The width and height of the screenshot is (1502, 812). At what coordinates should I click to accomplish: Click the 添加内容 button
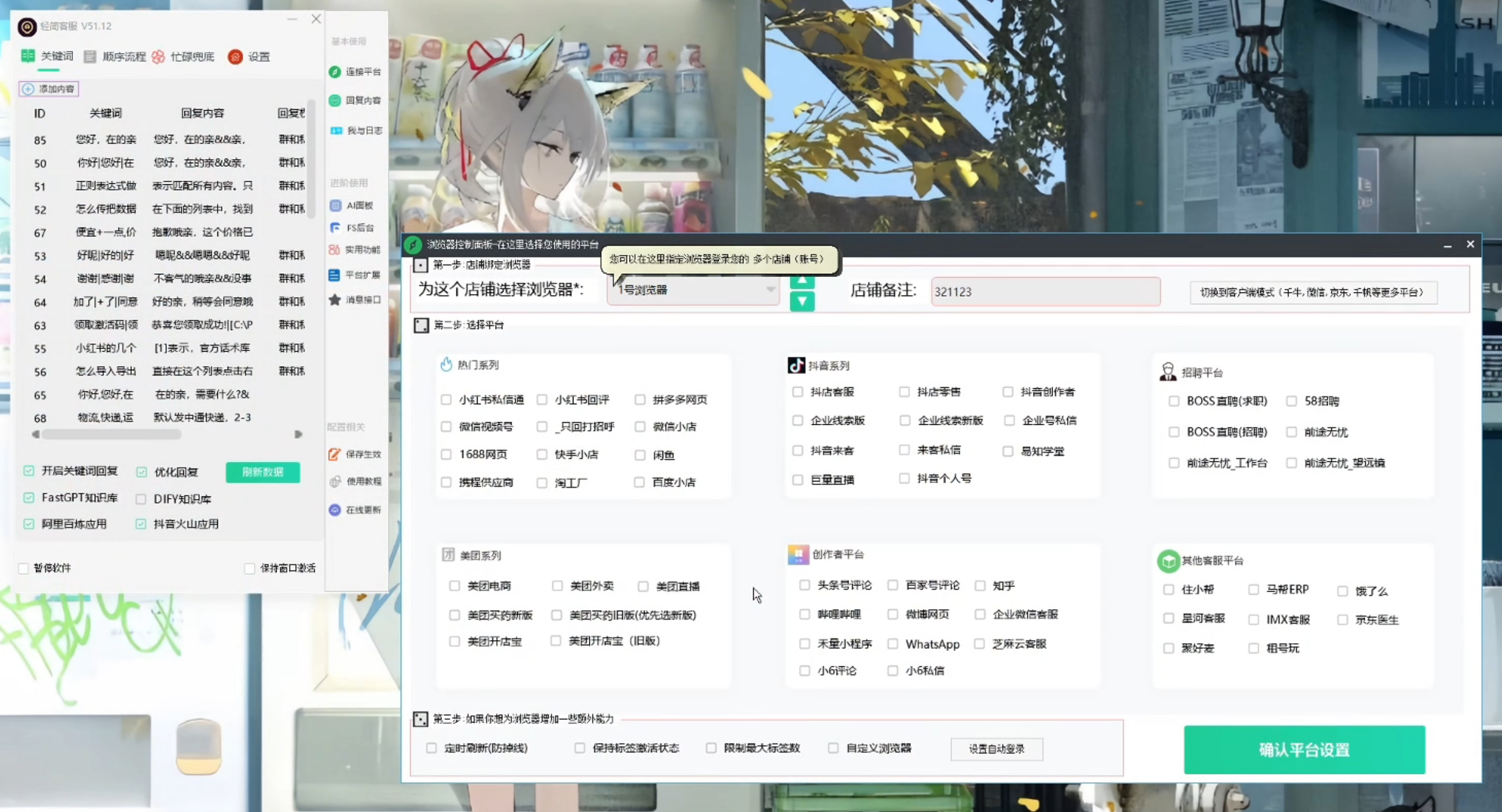(49, 89)
